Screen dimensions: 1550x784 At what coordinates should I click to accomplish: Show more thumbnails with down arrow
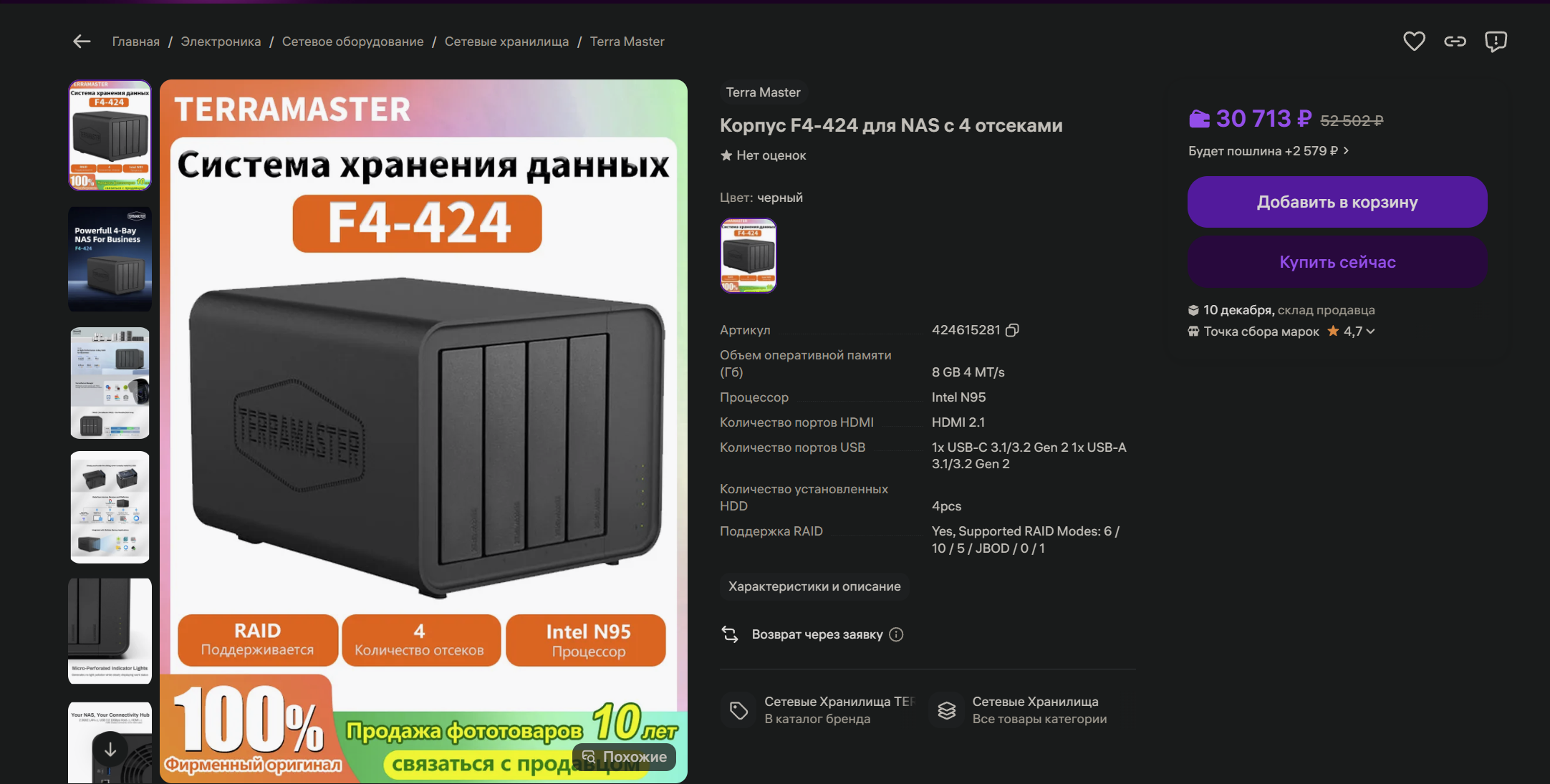[x=110, y=750]
